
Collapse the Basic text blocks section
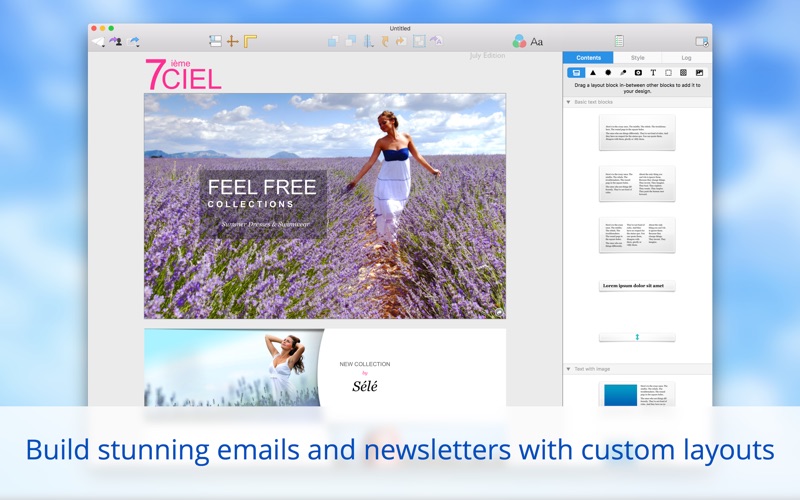pyautogui.click(x=568, y=102)
